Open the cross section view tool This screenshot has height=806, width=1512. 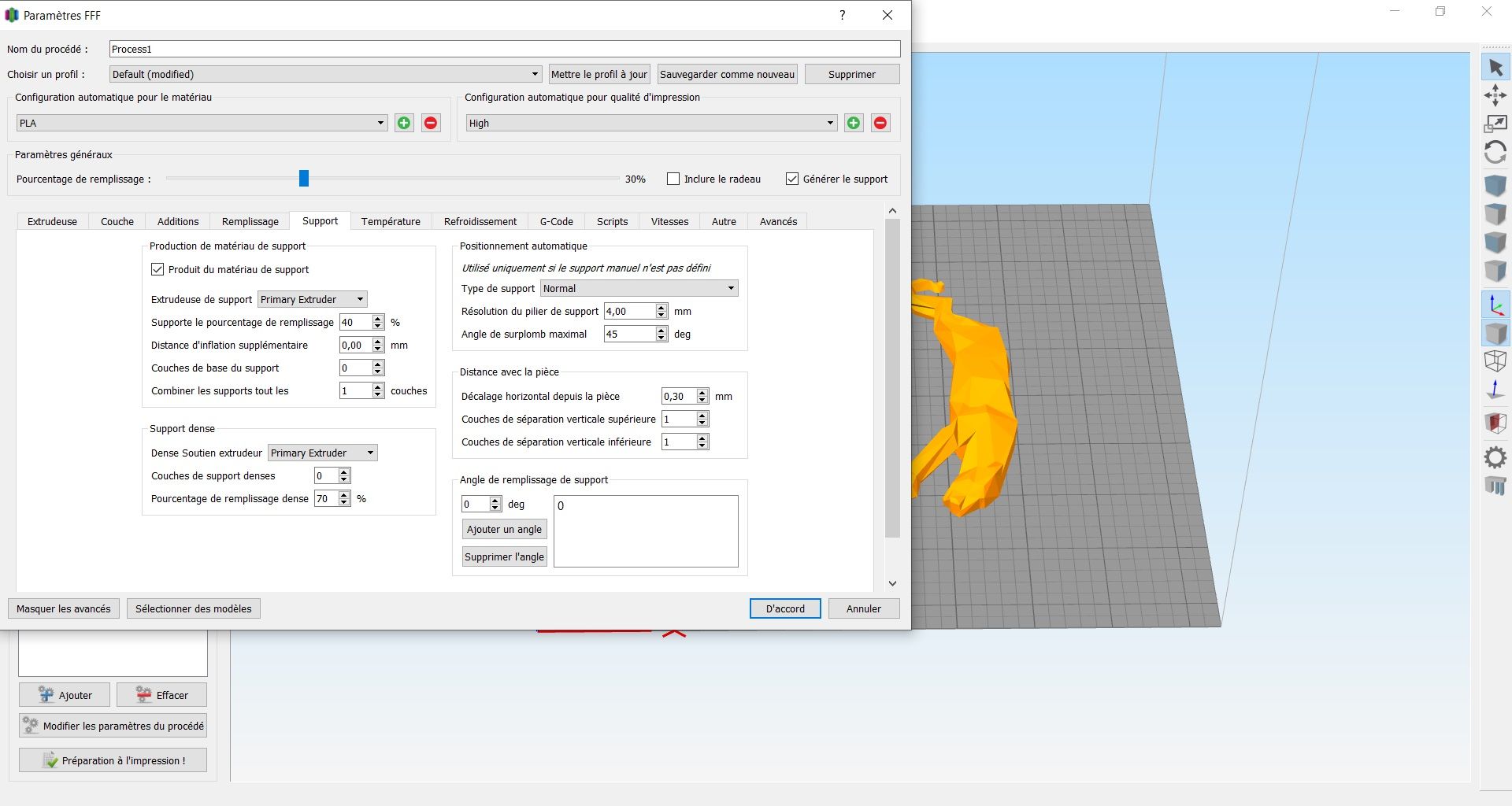click(x=1495, y=423)
